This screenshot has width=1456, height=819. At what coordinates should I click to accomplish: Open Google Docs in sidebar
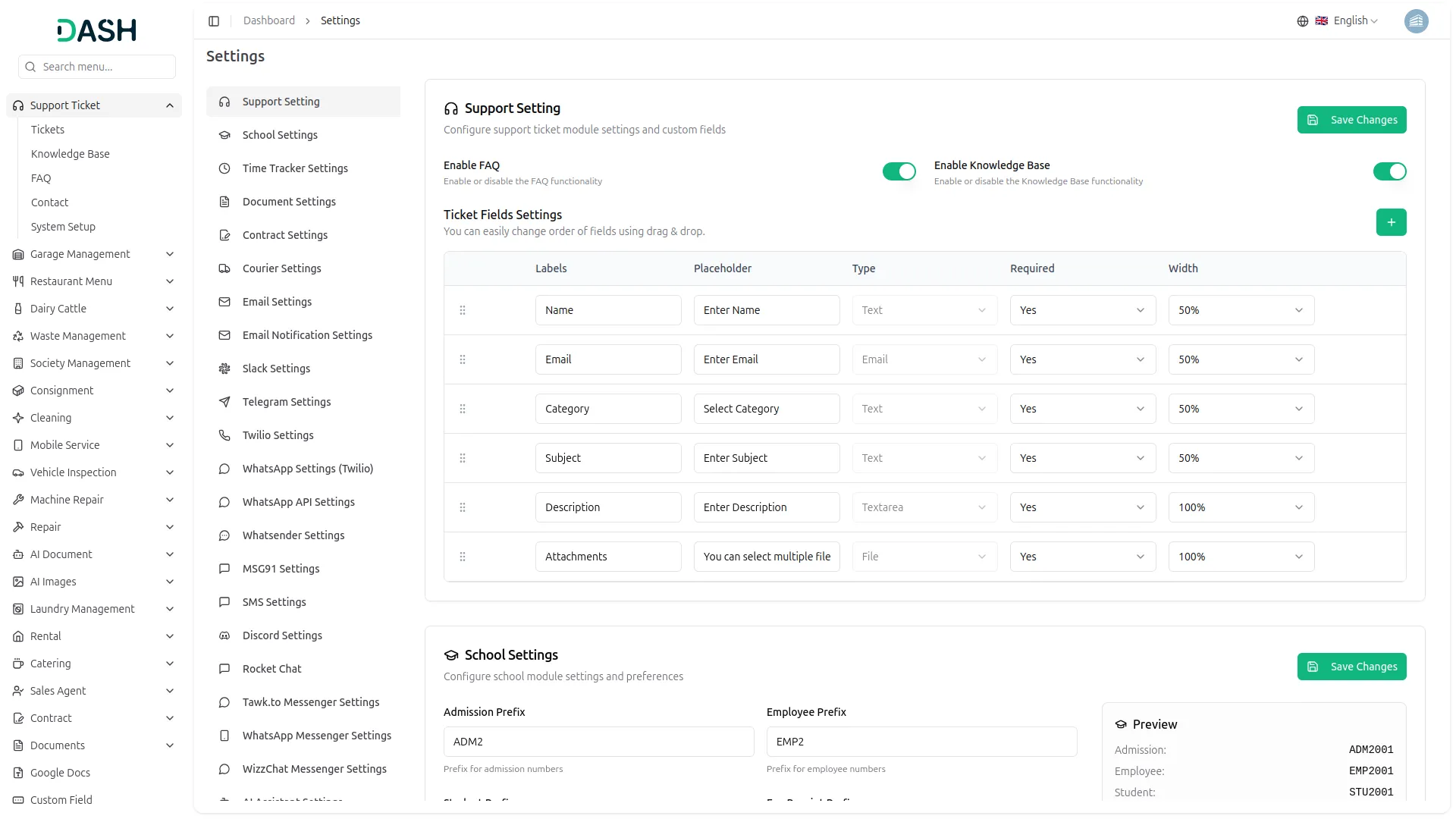94,773
